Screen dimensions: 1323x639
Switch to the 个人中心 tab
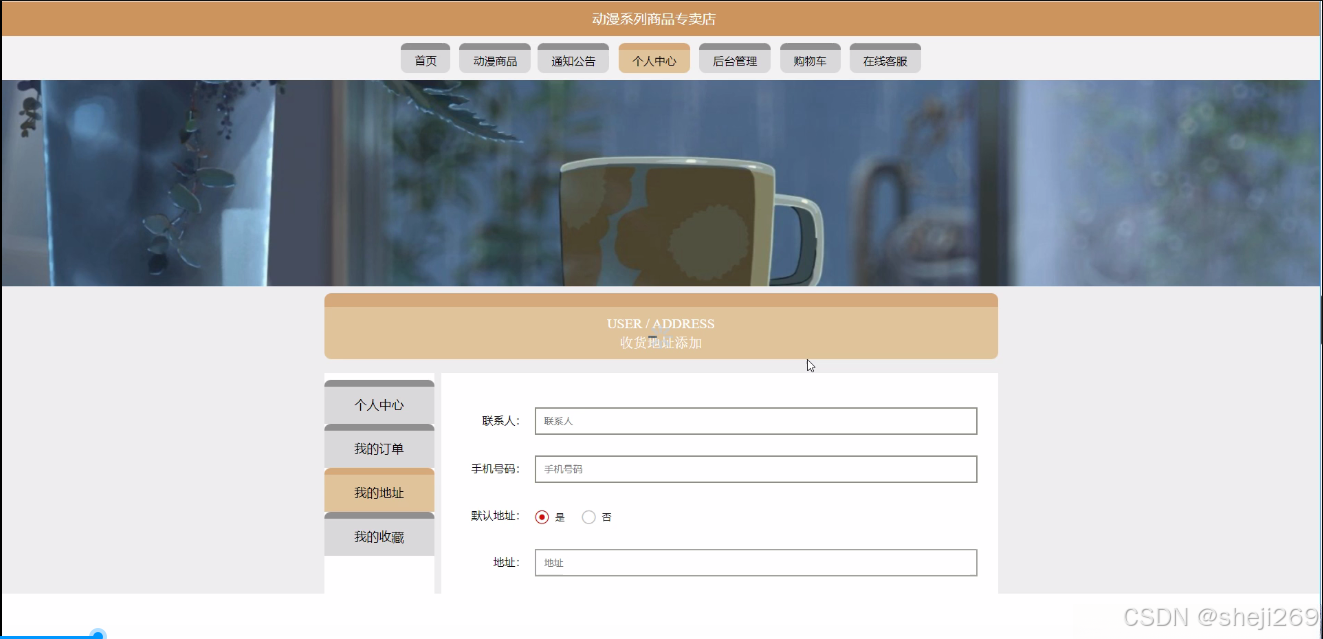(x=653, y=58)
